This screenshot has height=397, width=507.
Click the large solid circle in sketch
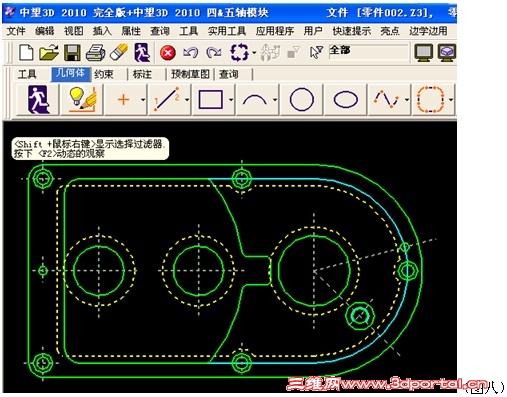(x=314, y=271)
